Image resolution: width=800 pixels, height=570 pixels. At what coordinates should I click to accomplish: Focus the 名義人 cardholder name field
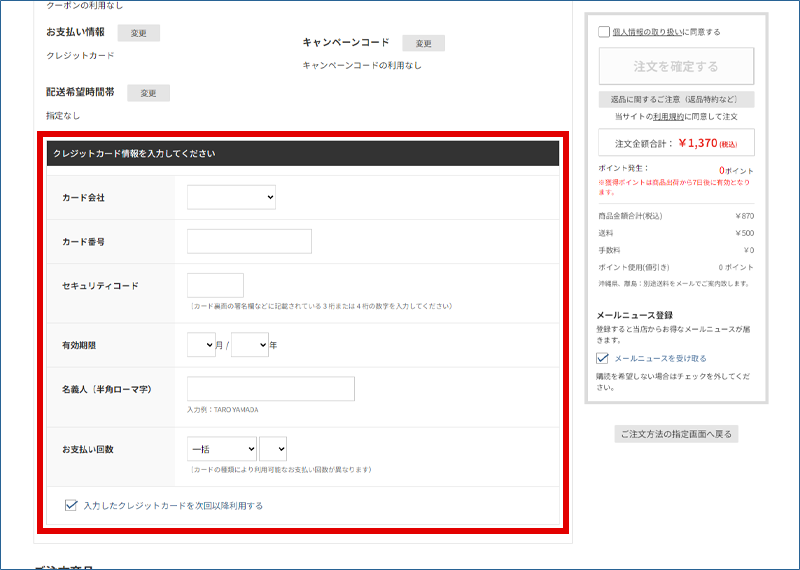270,389
